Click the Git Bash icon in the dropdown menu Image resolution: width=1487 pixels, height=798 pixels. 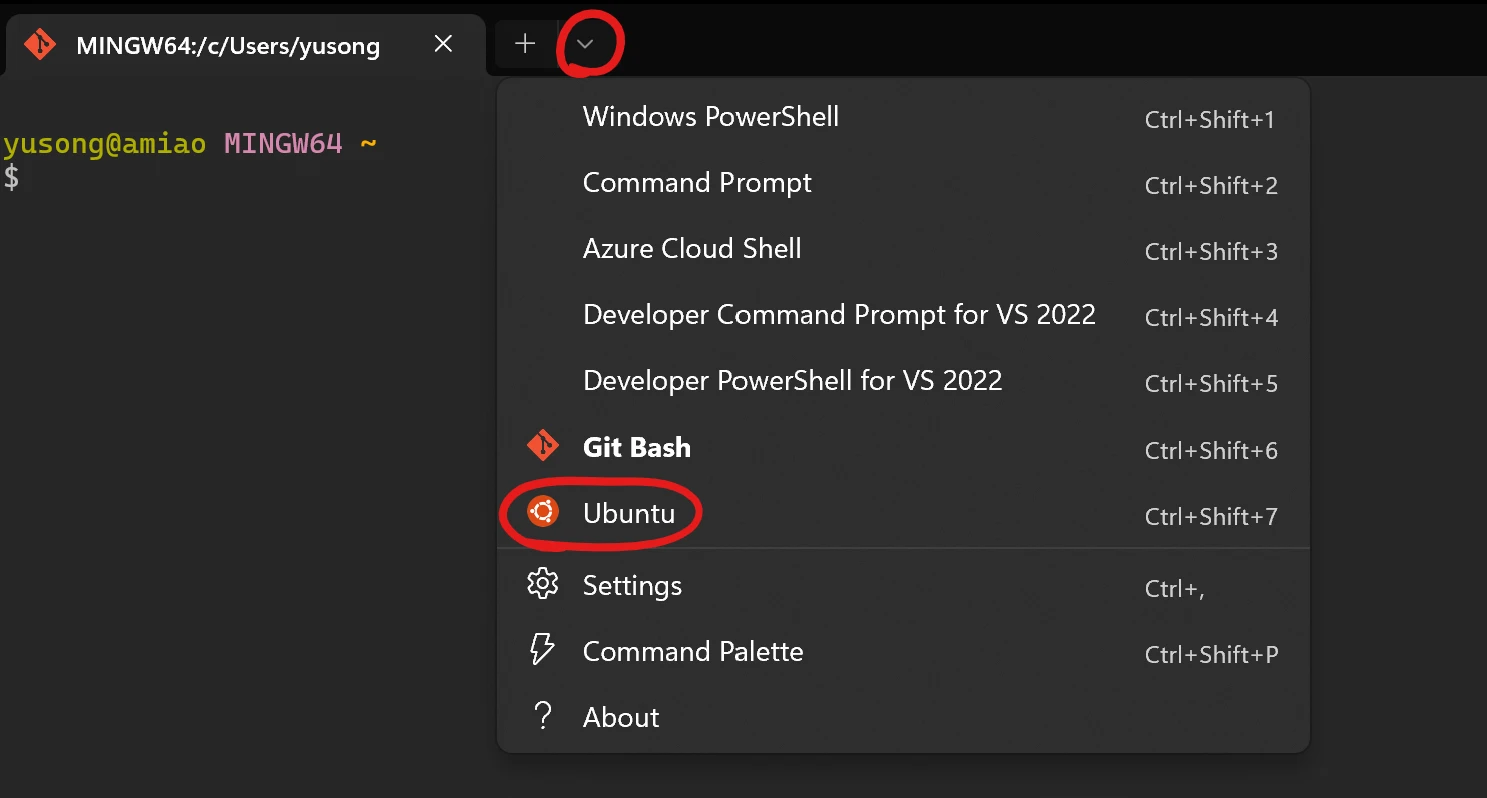coord(543,446)
